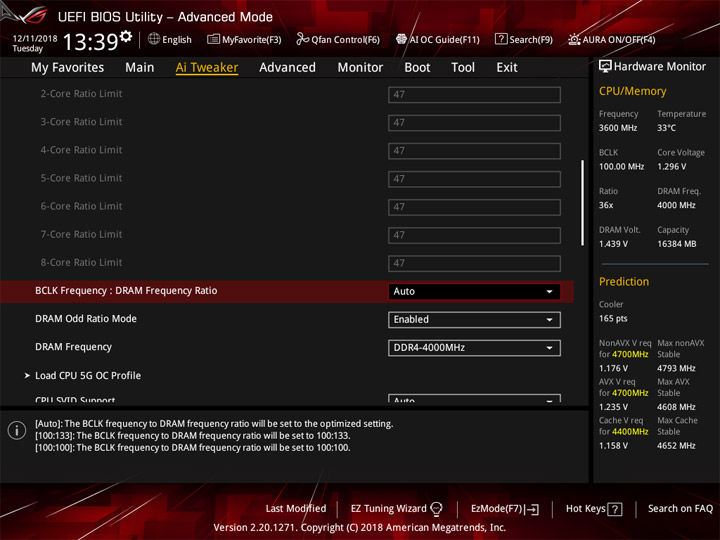Open the Advanced tab
The width and height of the screenshot is (720, 540).
(x=287, y=68)
